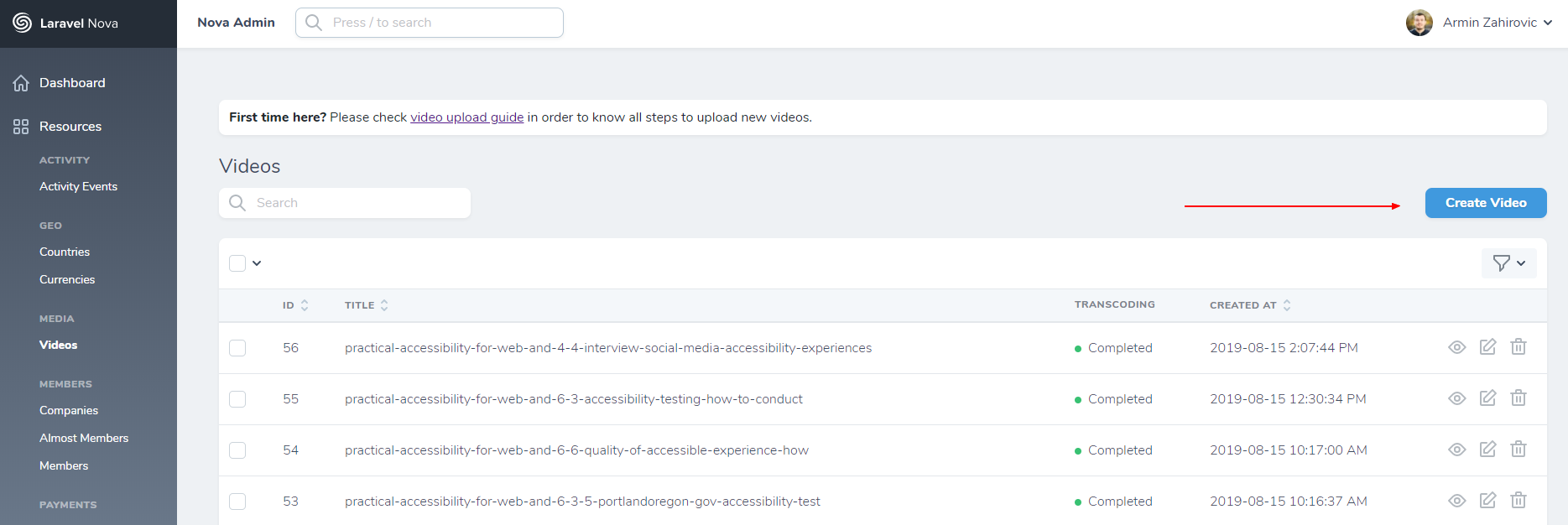
Task: Click Resources heading in sidebar
Action: [x=70, y=127]
